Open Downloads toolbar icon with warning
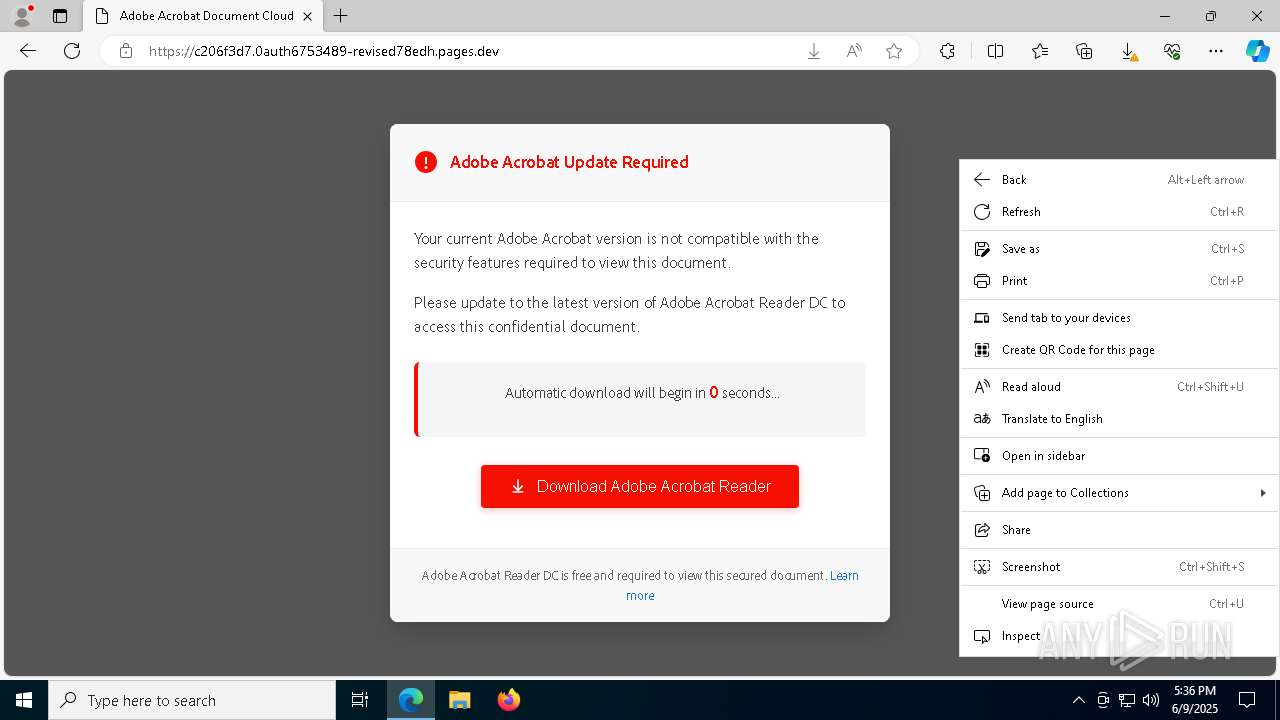The width and height of the screenshot is (1280, 720). 1128,51
